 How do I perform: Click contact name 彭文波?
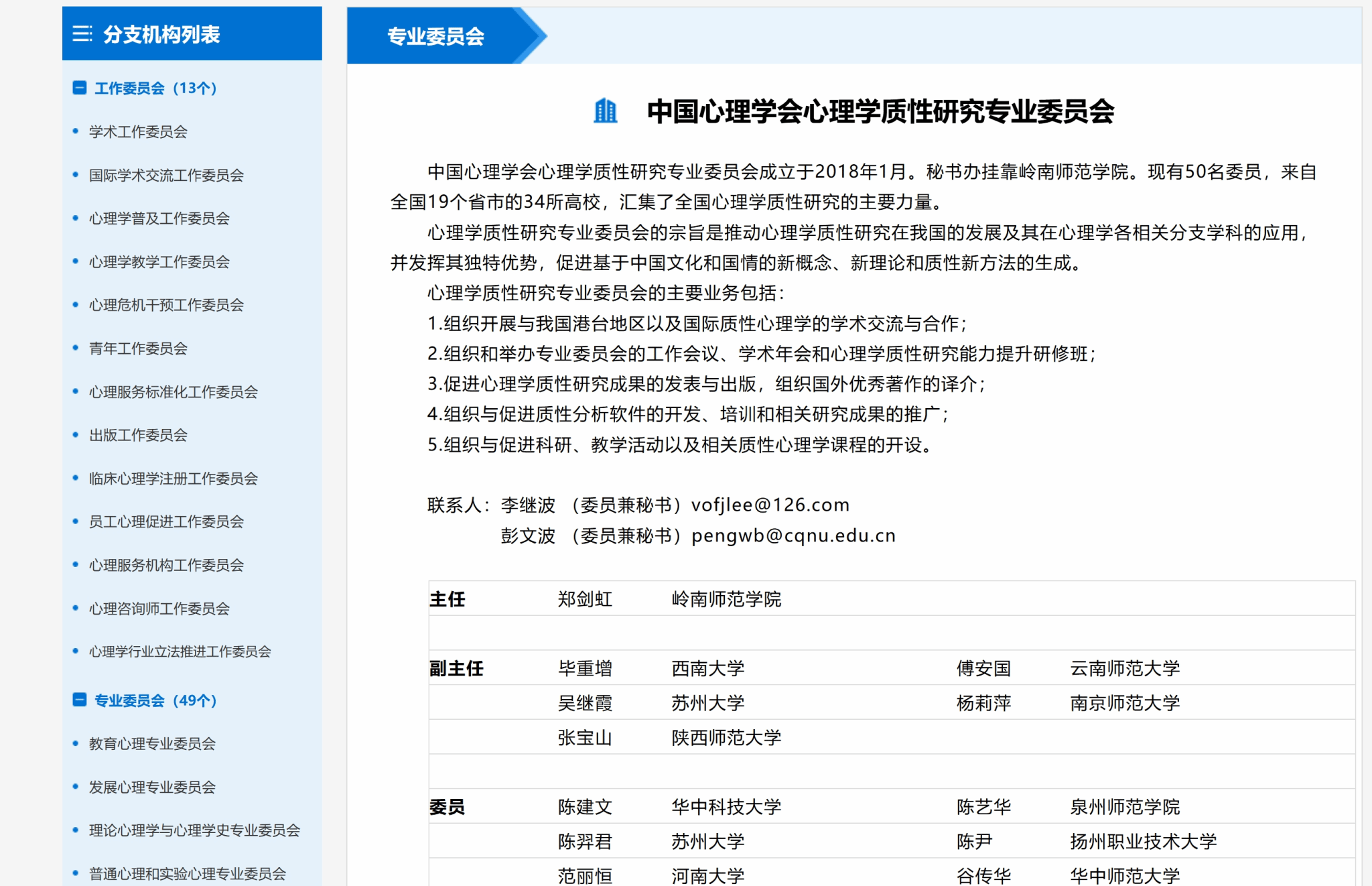coord(528,535)
